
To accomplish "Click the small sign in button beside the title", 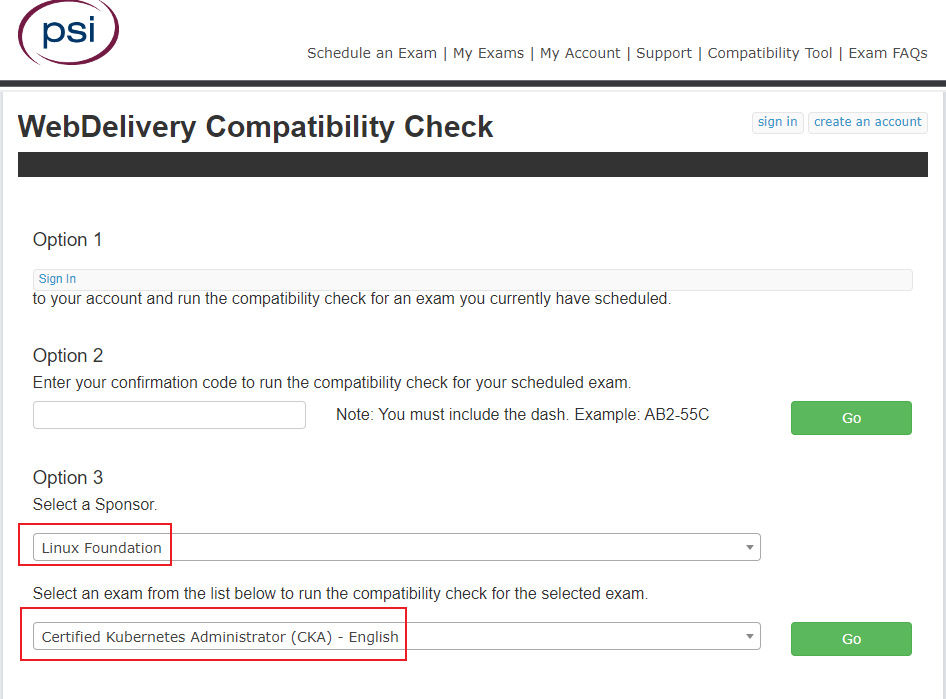I will [777, 122].
